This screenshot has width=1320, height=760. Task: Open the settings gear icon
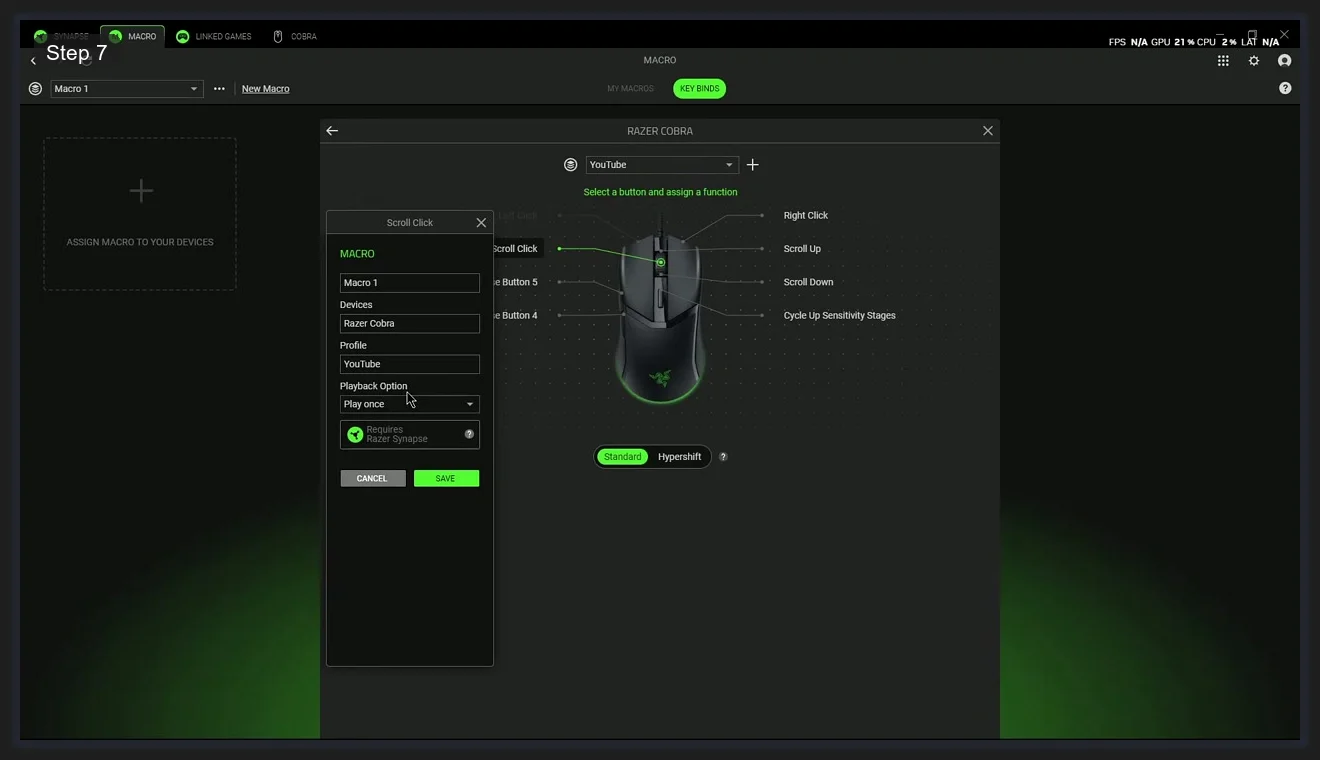click(1254, 60)
